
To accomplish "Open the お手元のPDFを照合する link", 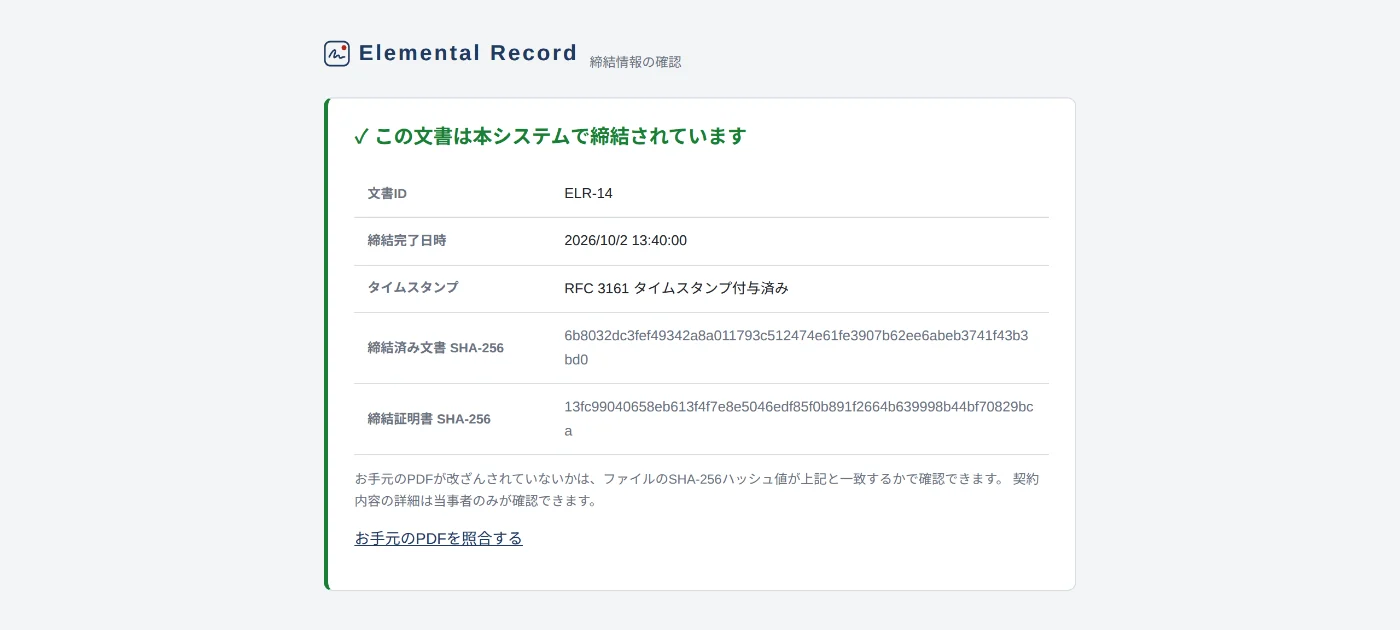I will point(438,538).
